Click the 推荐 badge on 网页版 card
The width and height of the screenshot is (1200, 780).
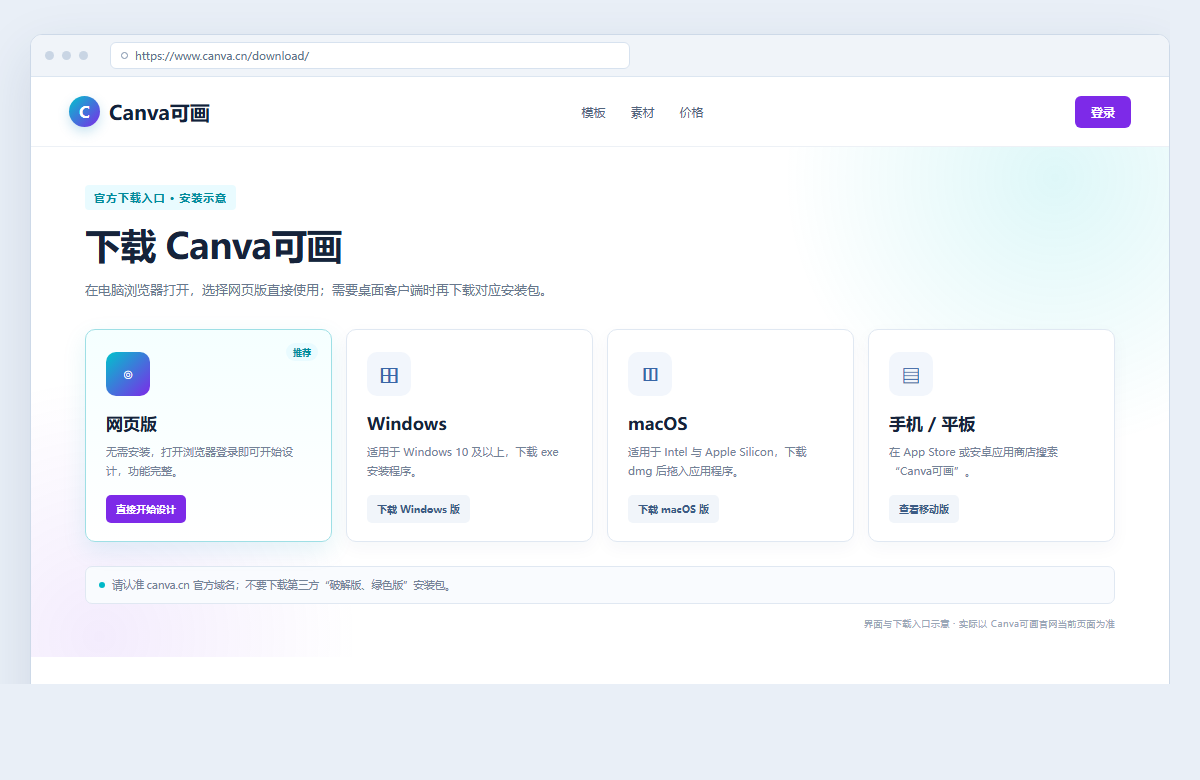(302, 352)
